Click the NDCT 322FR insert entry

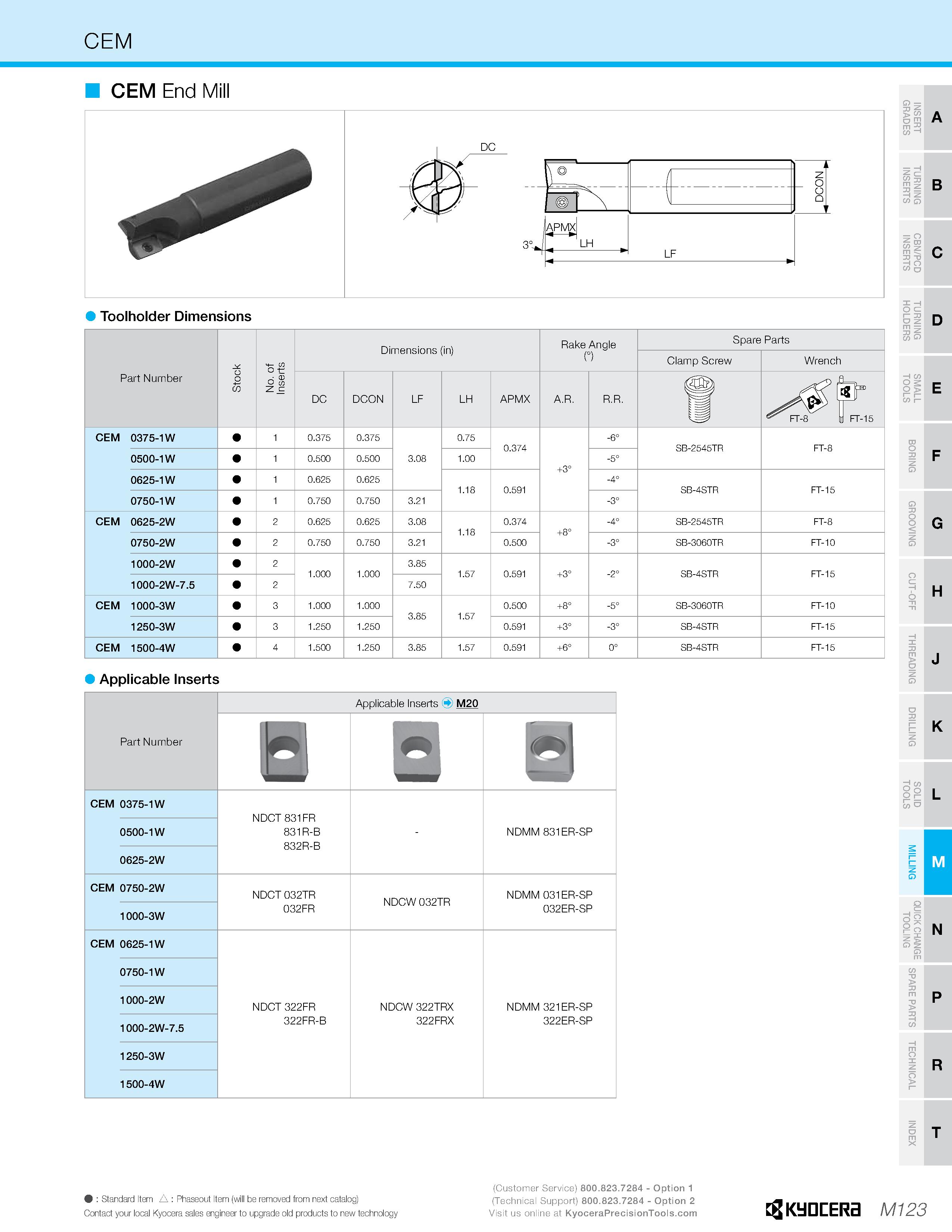point(284,1007)
